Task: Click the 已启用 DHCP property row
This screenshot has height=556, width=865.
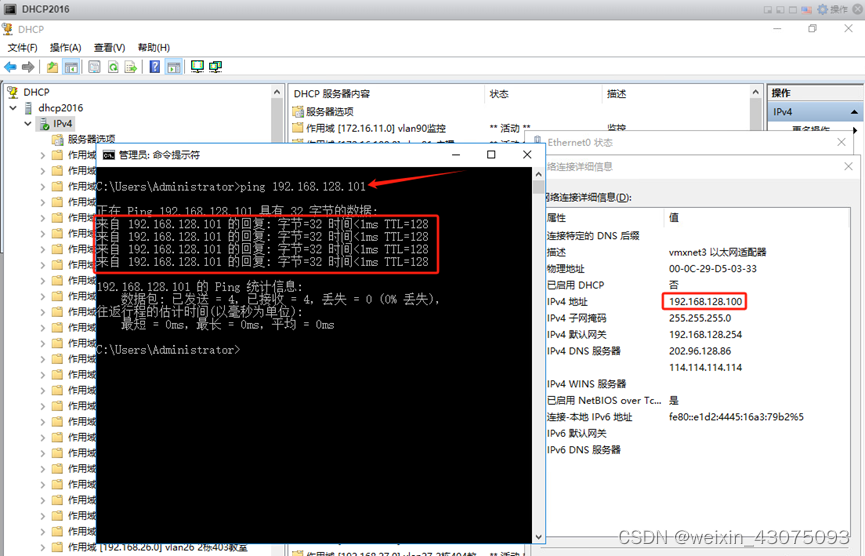Action: tap(697, 285)
